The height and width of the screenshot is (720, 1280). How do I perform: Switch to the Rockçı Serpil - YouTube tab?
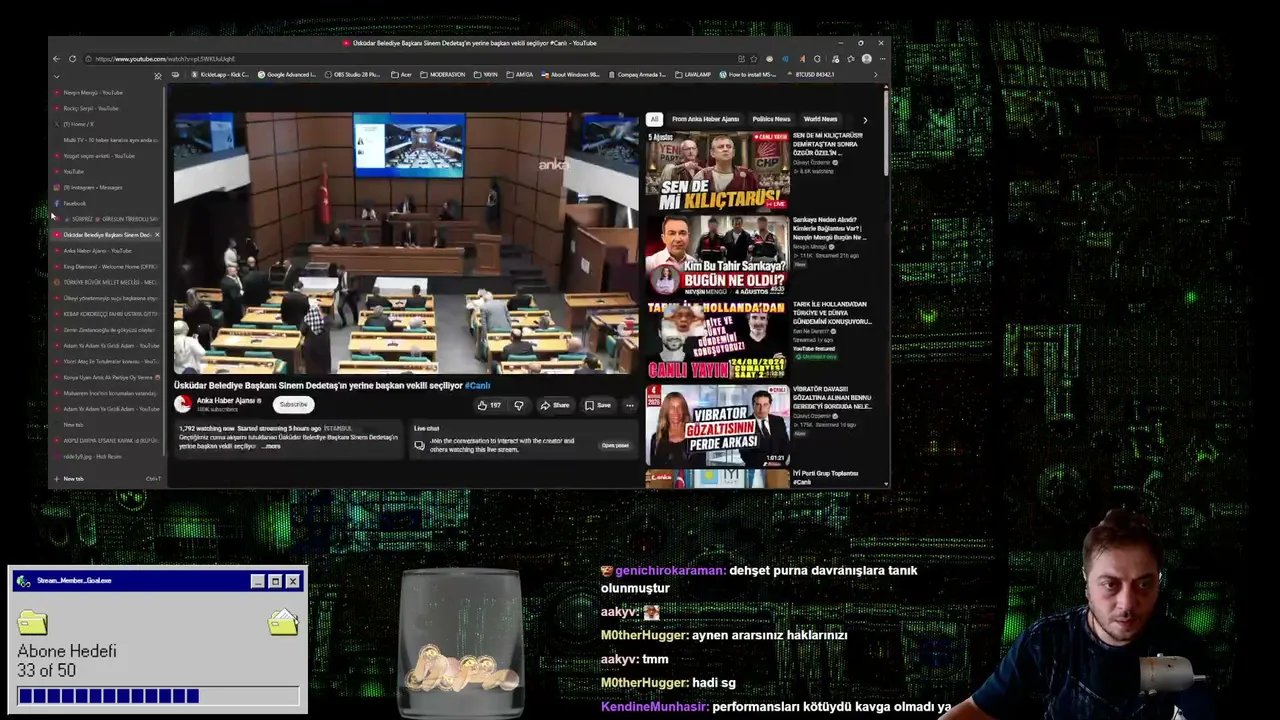point(107,108)
